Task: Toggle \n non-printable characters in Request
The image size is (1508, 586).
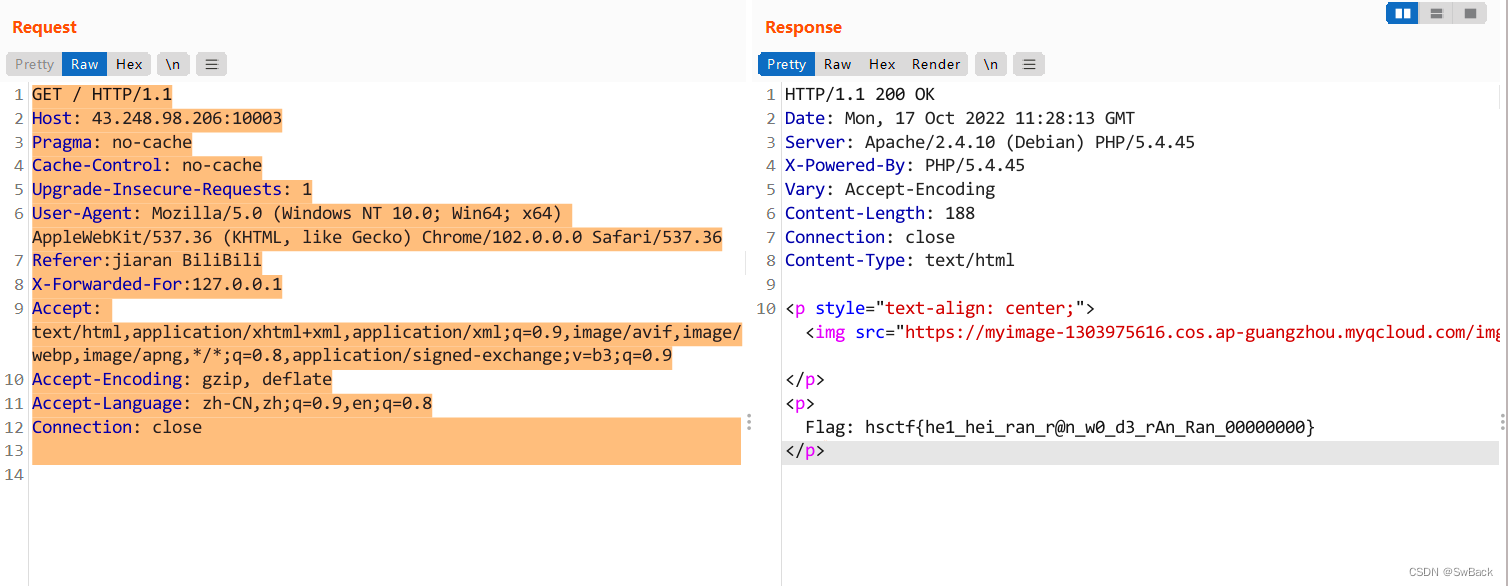Action: (x=173, y=64)
